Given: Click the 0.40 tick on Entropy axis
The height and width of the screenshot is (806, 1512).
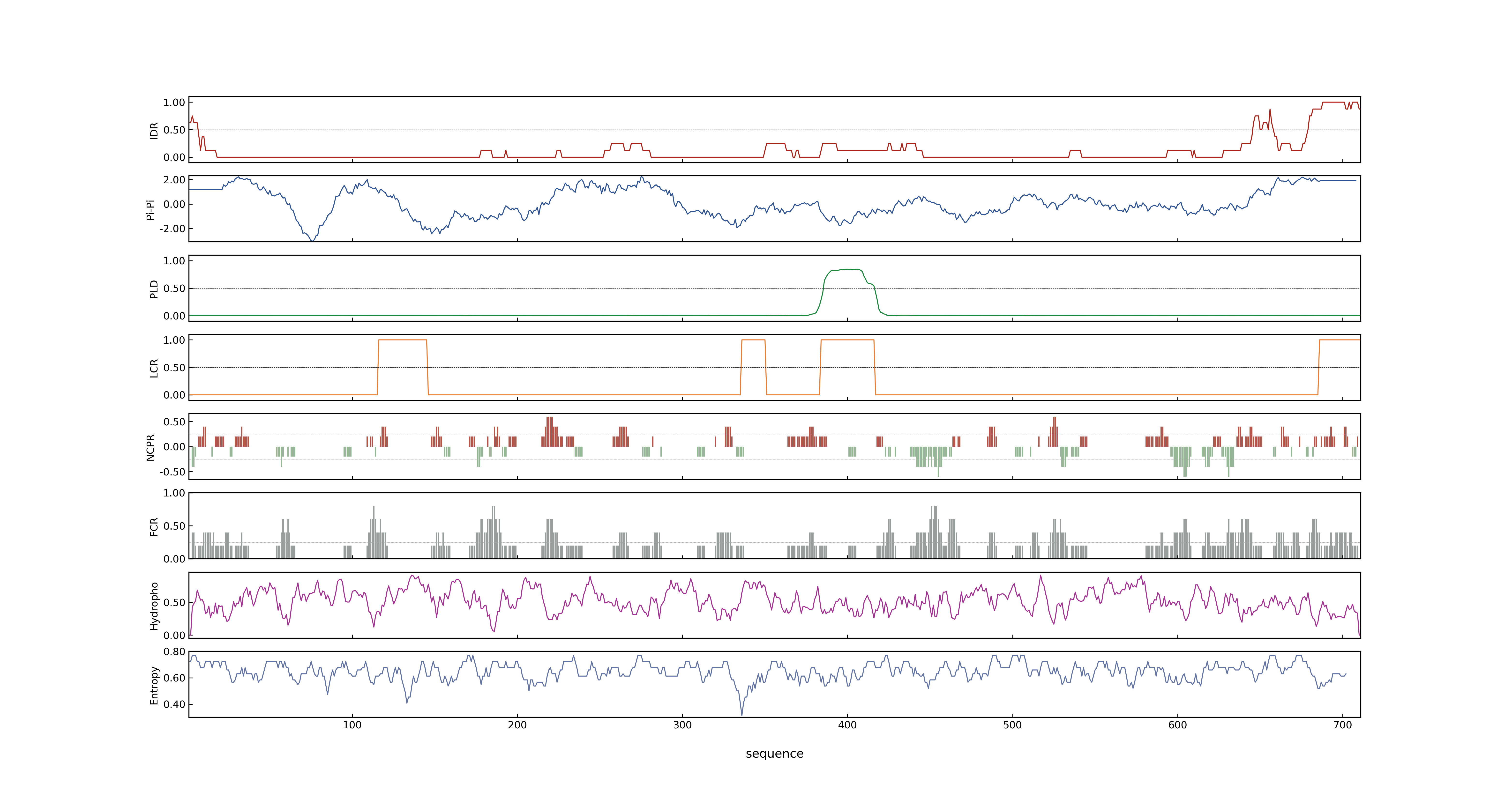Looking at the screenshot, I should tap(174, 704).
